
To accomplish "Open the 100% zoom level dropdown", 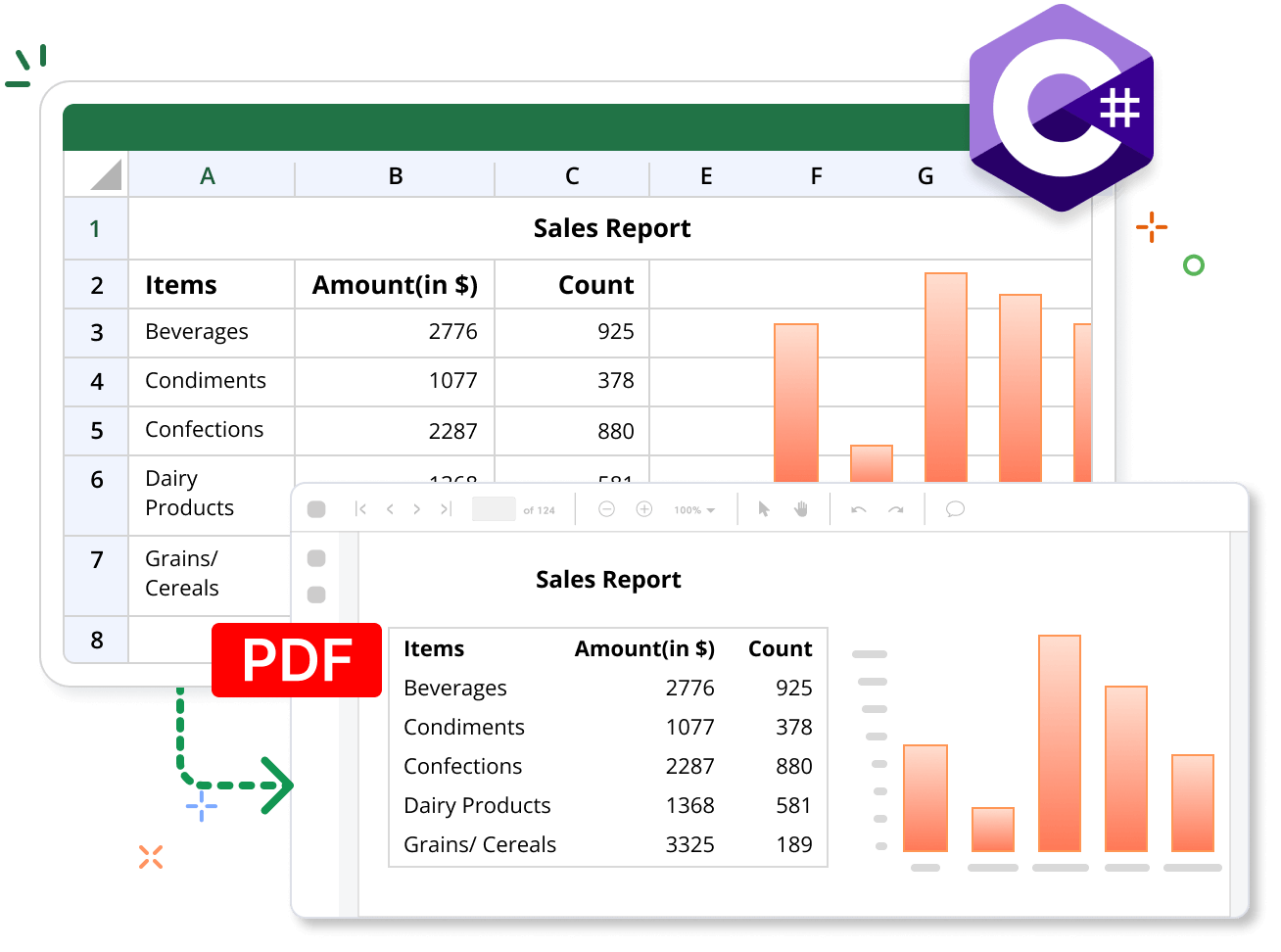I will pyautogui.click(x=692, y=508).
